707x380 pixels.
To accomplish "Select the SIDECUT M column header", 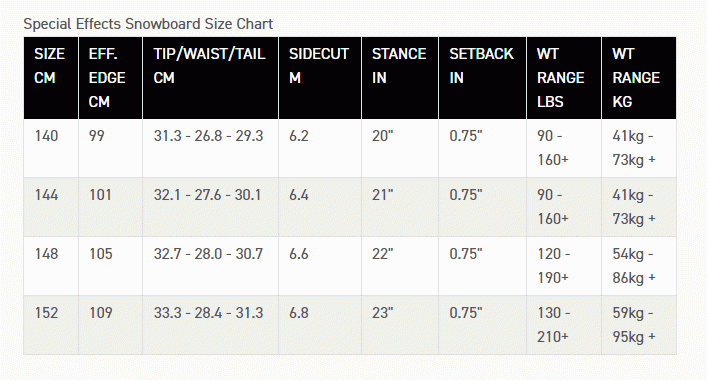I will (x=320, y=78).
